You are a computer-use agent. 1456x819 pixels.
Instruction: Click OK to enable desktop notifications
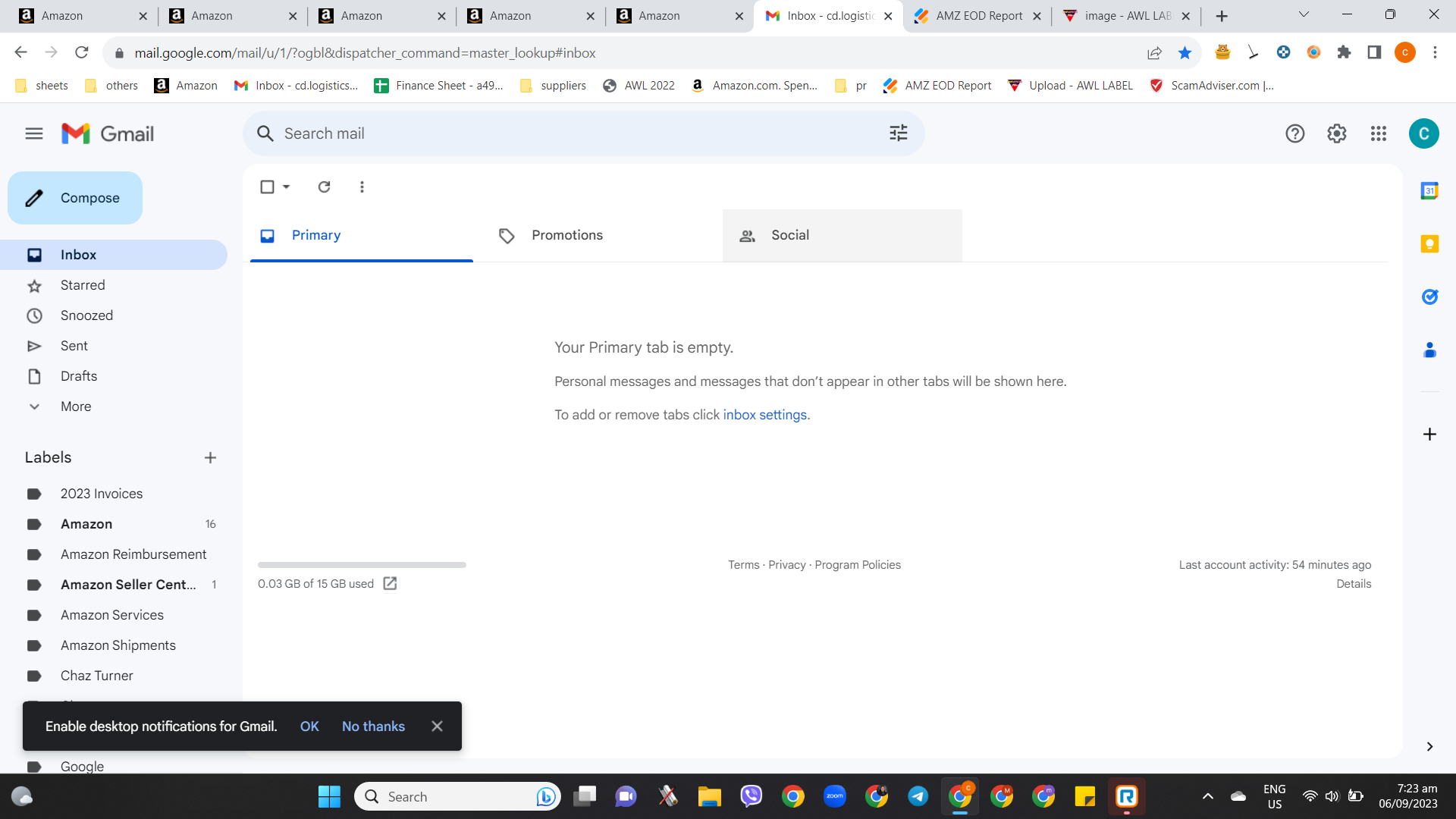pyautogui.click(x=309, y=726)
